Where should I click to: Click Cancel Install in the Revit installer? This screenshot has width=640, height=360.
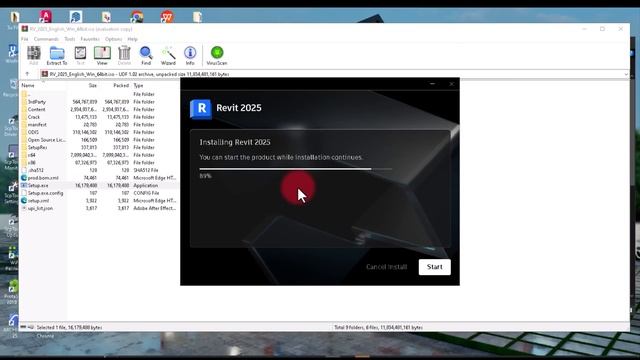[x=387, y=267]
